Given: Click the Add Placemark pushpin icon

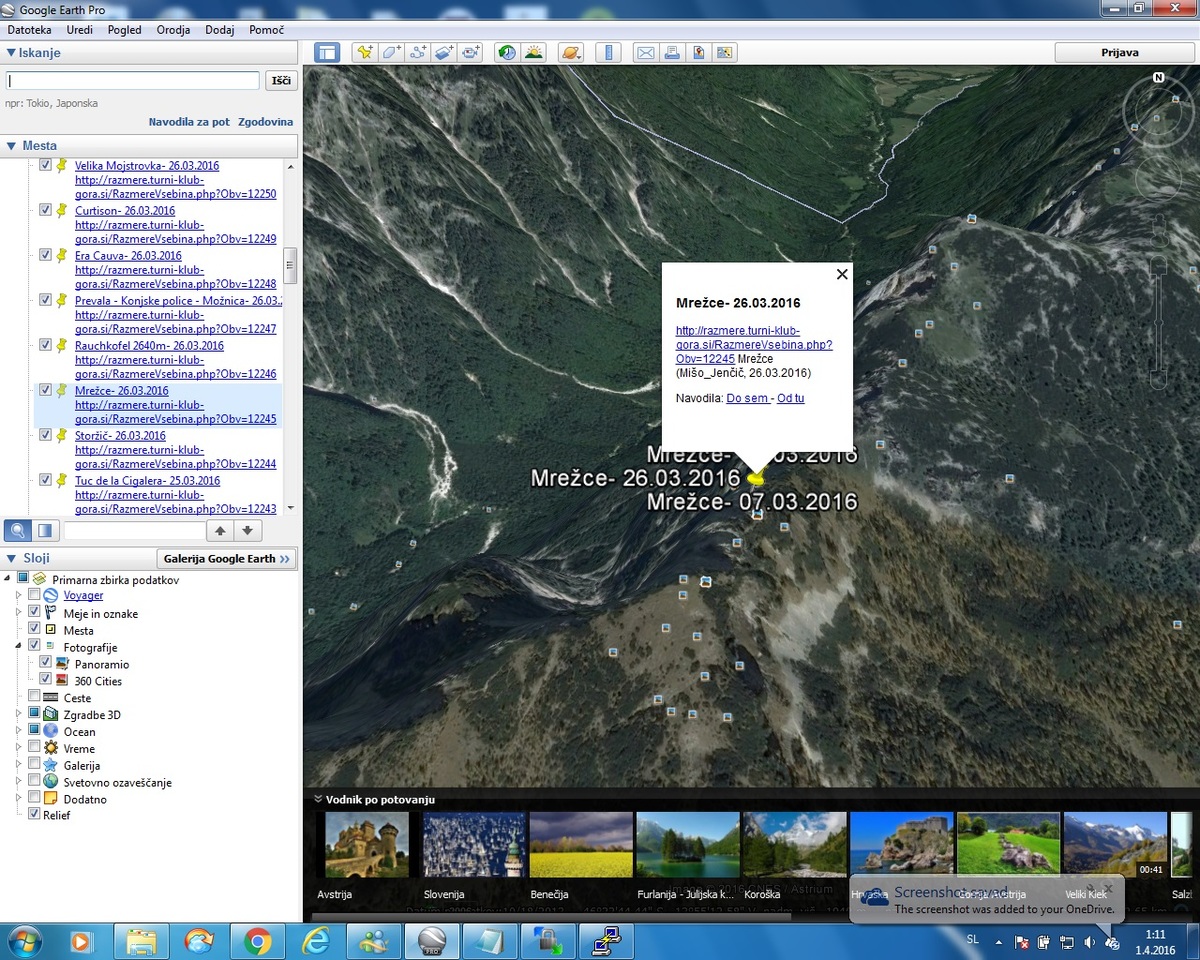Looking at the screenshot, I should coord(365,53).
